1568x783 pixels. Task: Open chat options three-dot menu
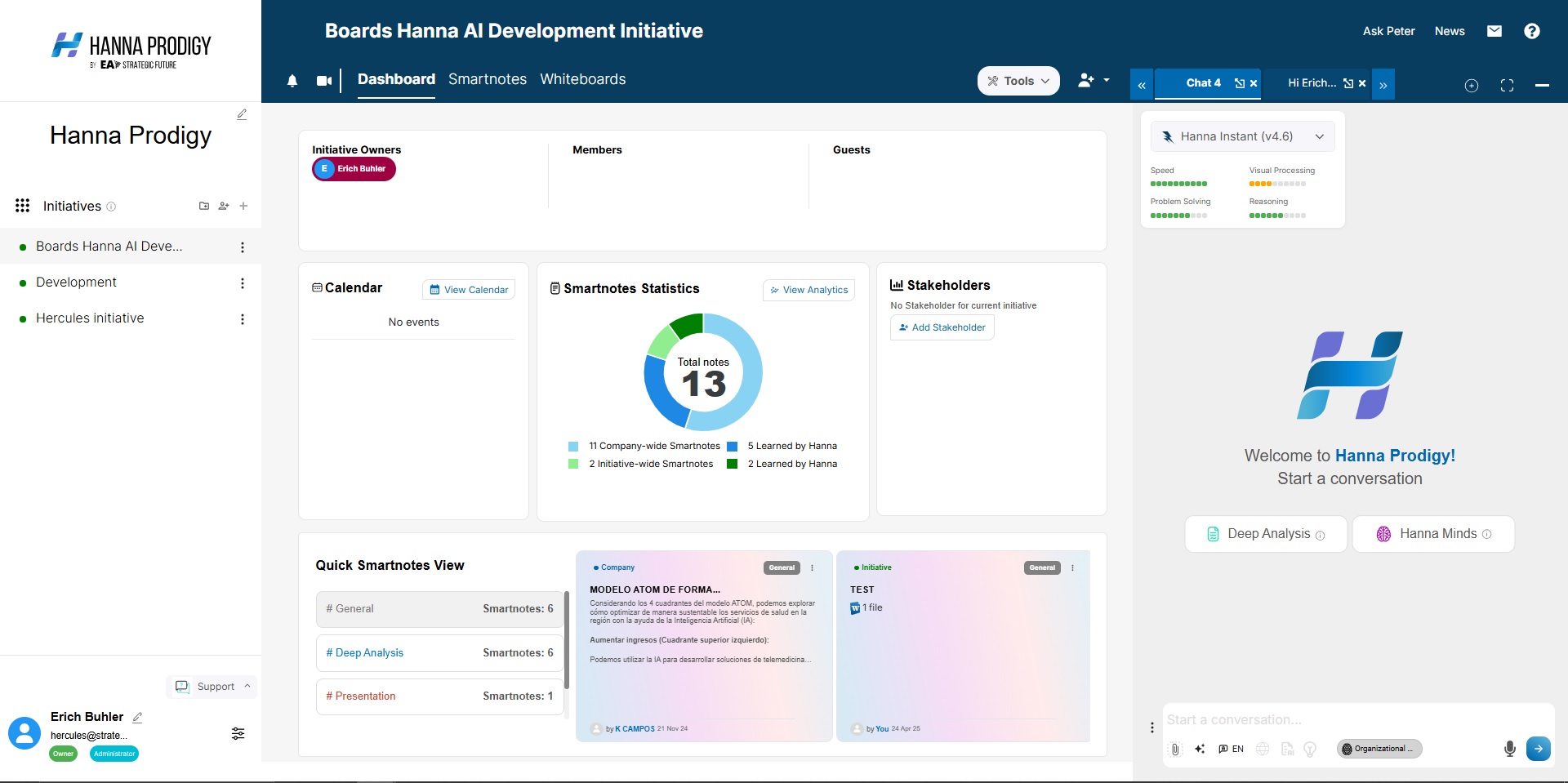pos(1152,727)
